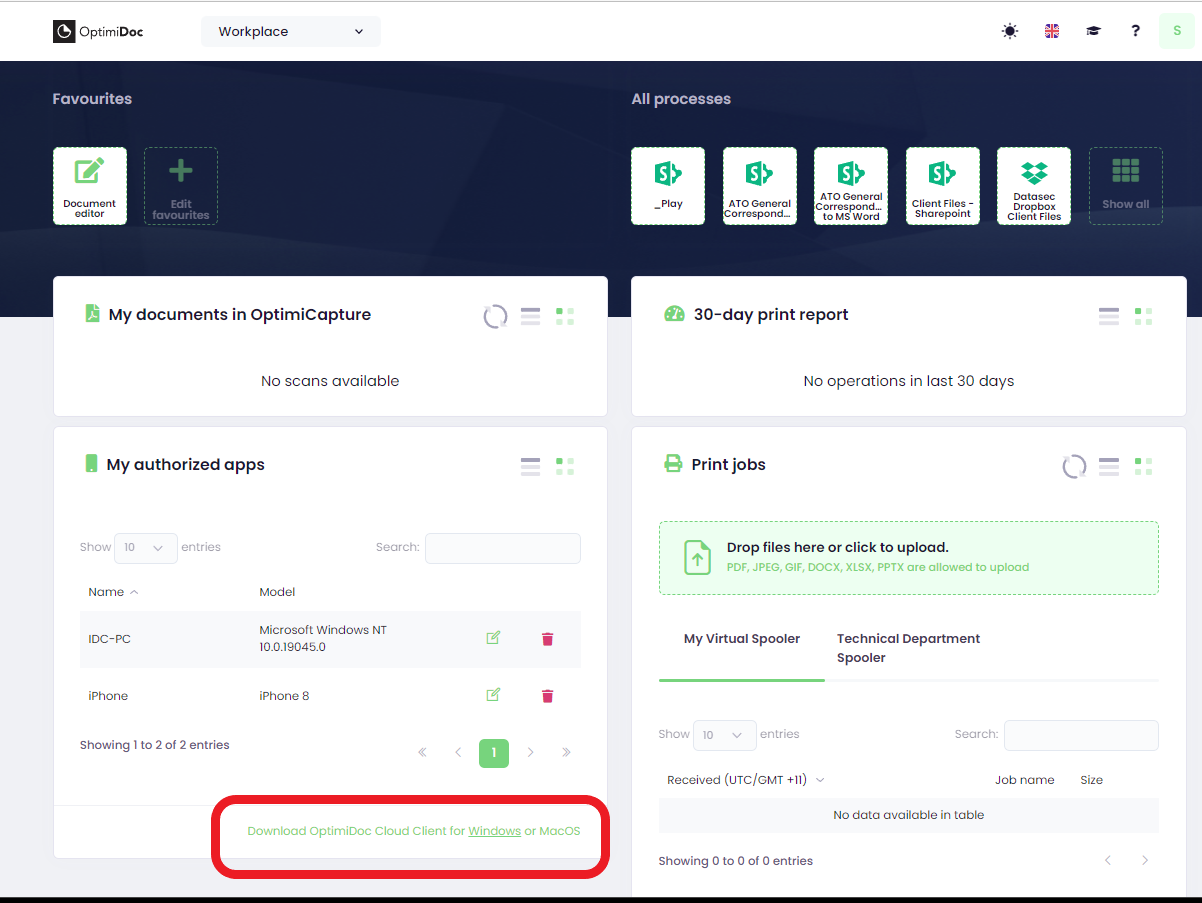Viewport: 1202px width, 903px height.
Task: Sort authorized apps by Model column
Action: 277,592
